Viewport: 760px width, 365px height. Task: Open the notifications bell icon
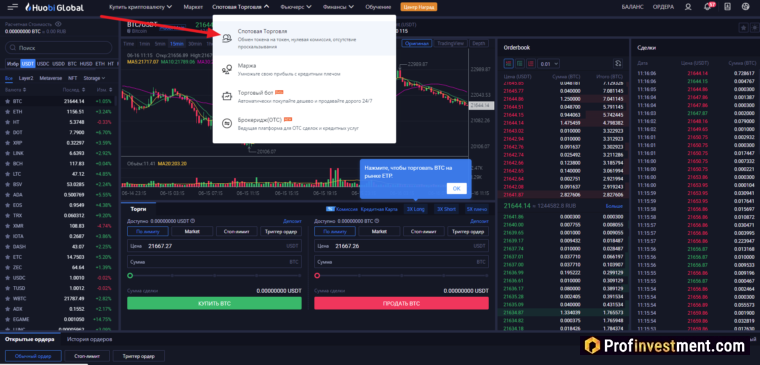(x=707, y=7)
